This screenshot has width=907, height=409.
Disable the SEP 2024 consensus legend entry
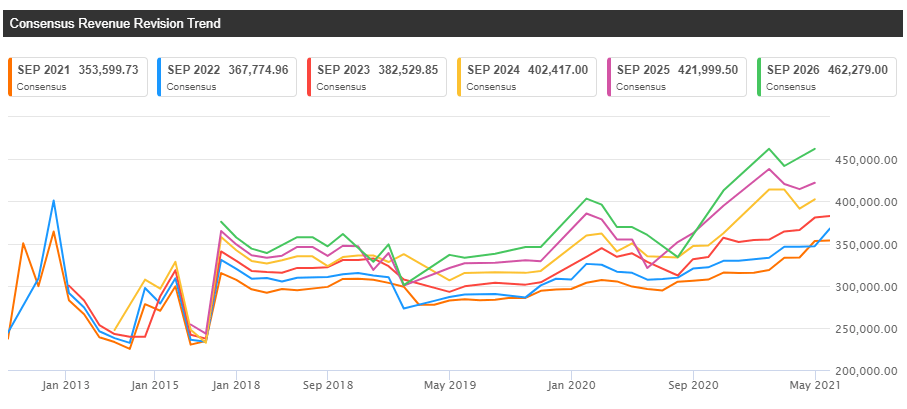[526, 77]
